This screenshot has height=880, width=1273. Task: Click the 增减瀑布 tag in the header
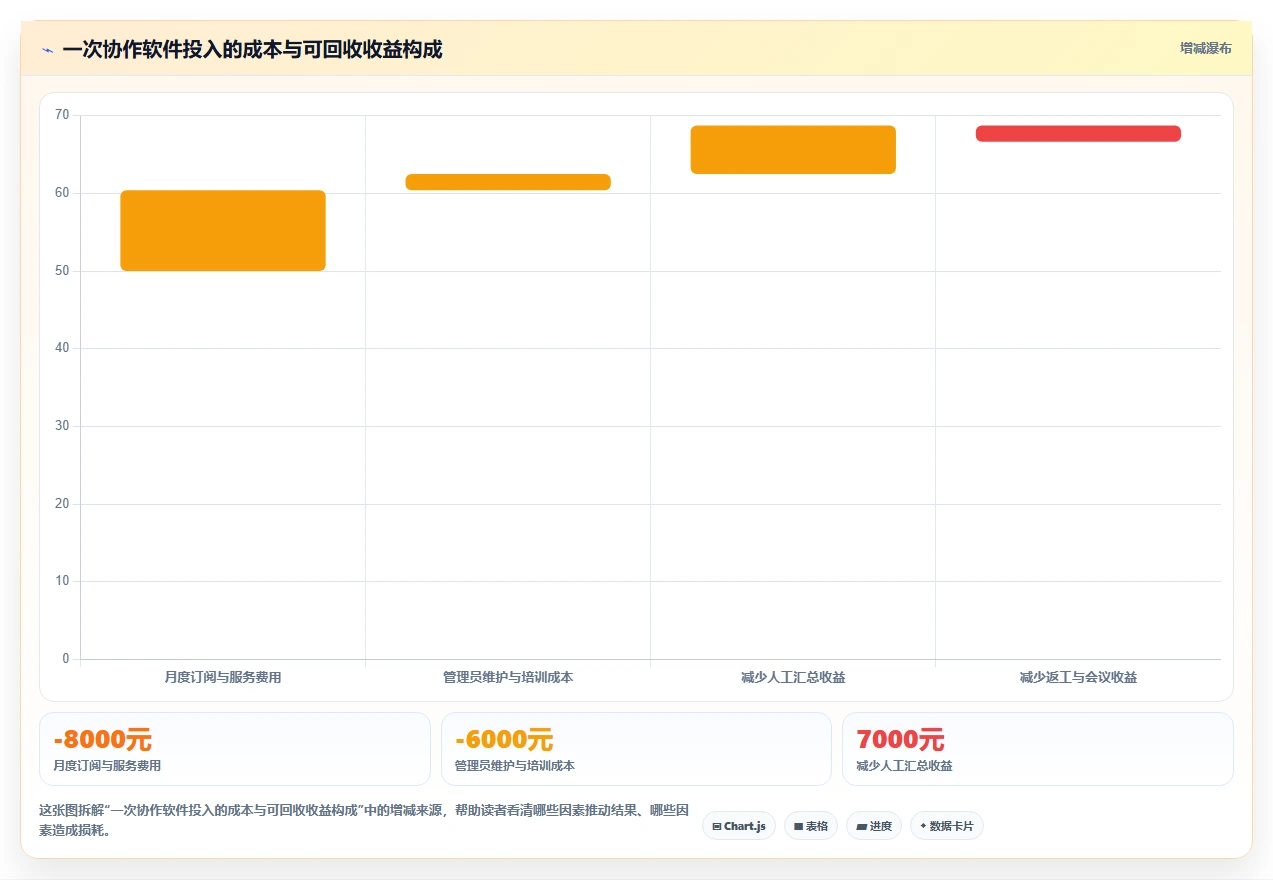coord(1205,48)
